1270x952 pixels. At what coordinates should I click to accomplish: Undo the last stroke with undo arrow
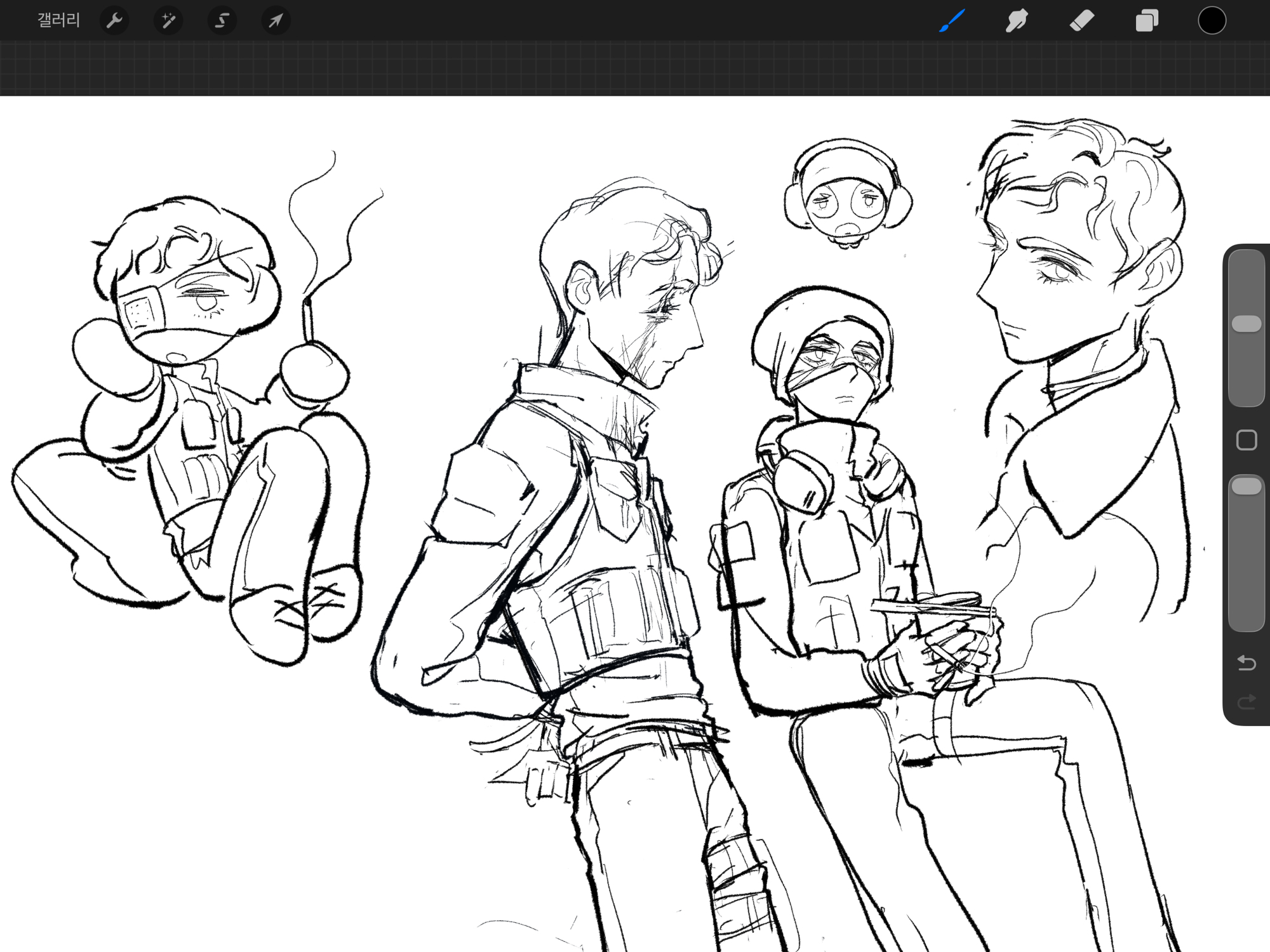click(x=1247, y=663)
